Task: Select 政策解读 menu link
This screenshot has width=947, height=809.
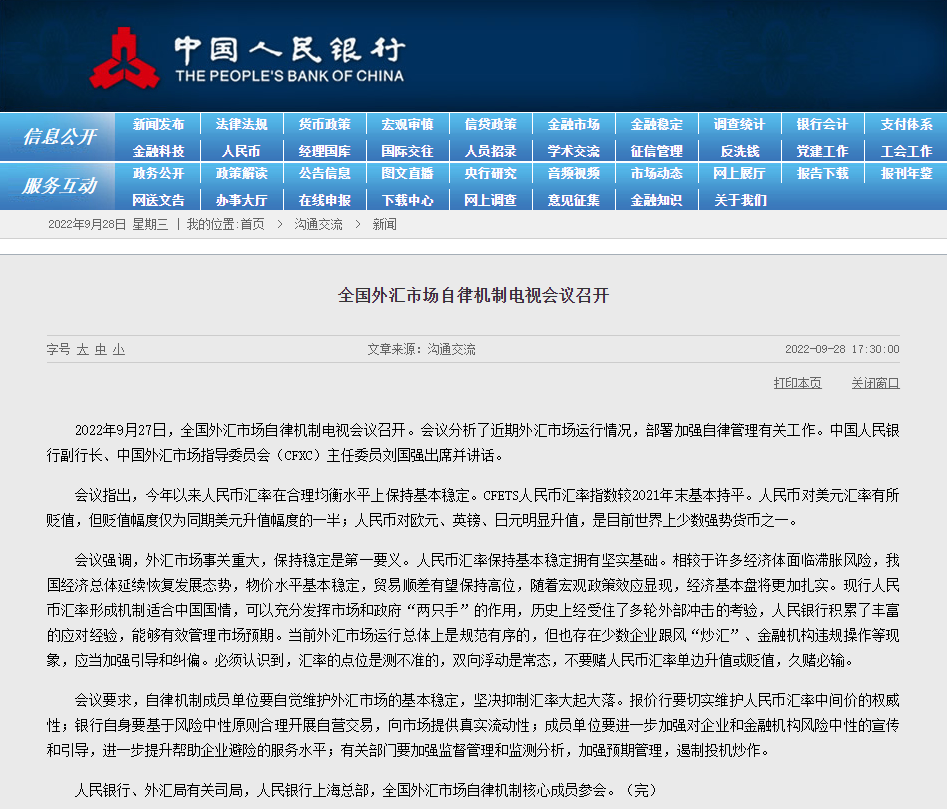Action: (242, 173)
